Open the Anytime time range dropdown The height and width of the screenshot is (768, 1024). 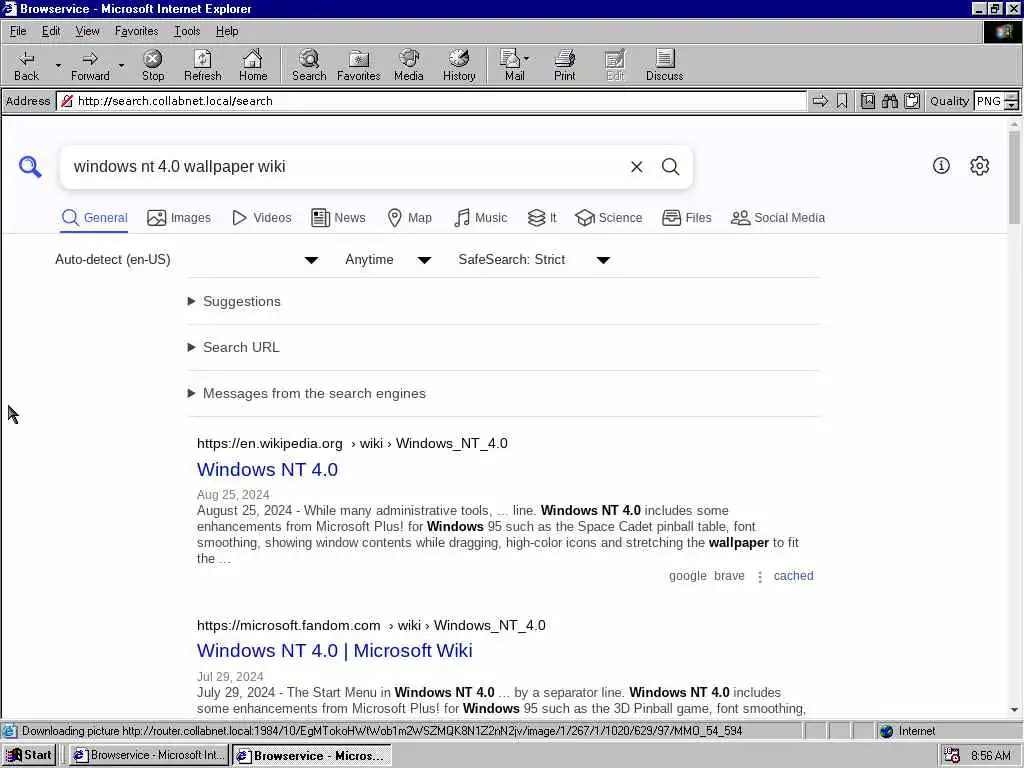coord(388,260)
